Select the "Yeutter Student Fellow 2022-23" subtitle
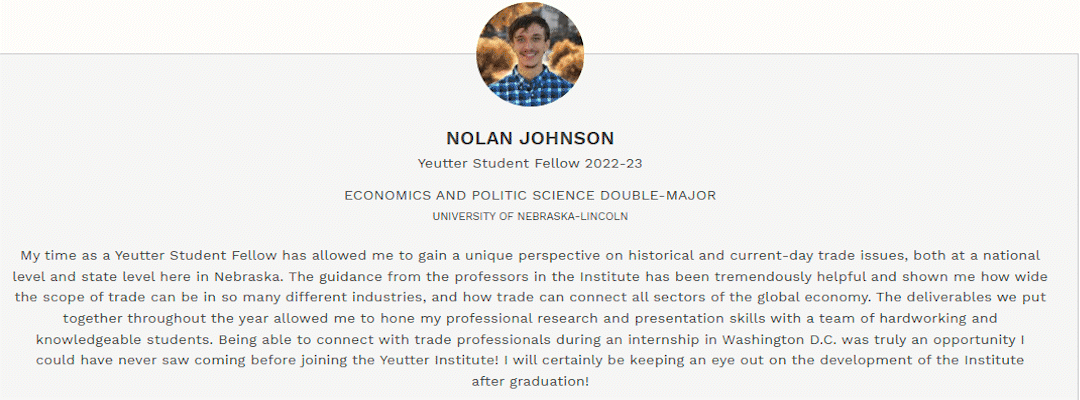Screen dimensions: 1080x400 tap(530, 162)
